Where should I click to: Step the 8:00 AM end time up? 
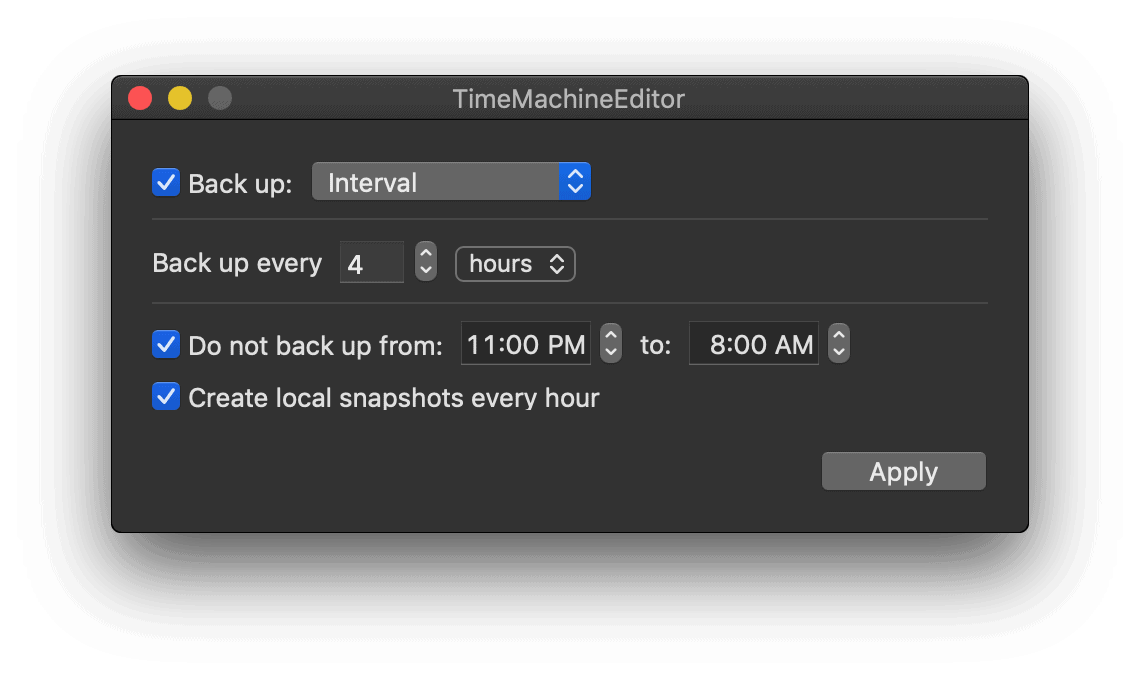pyautogui.click(x=839, y=333)
